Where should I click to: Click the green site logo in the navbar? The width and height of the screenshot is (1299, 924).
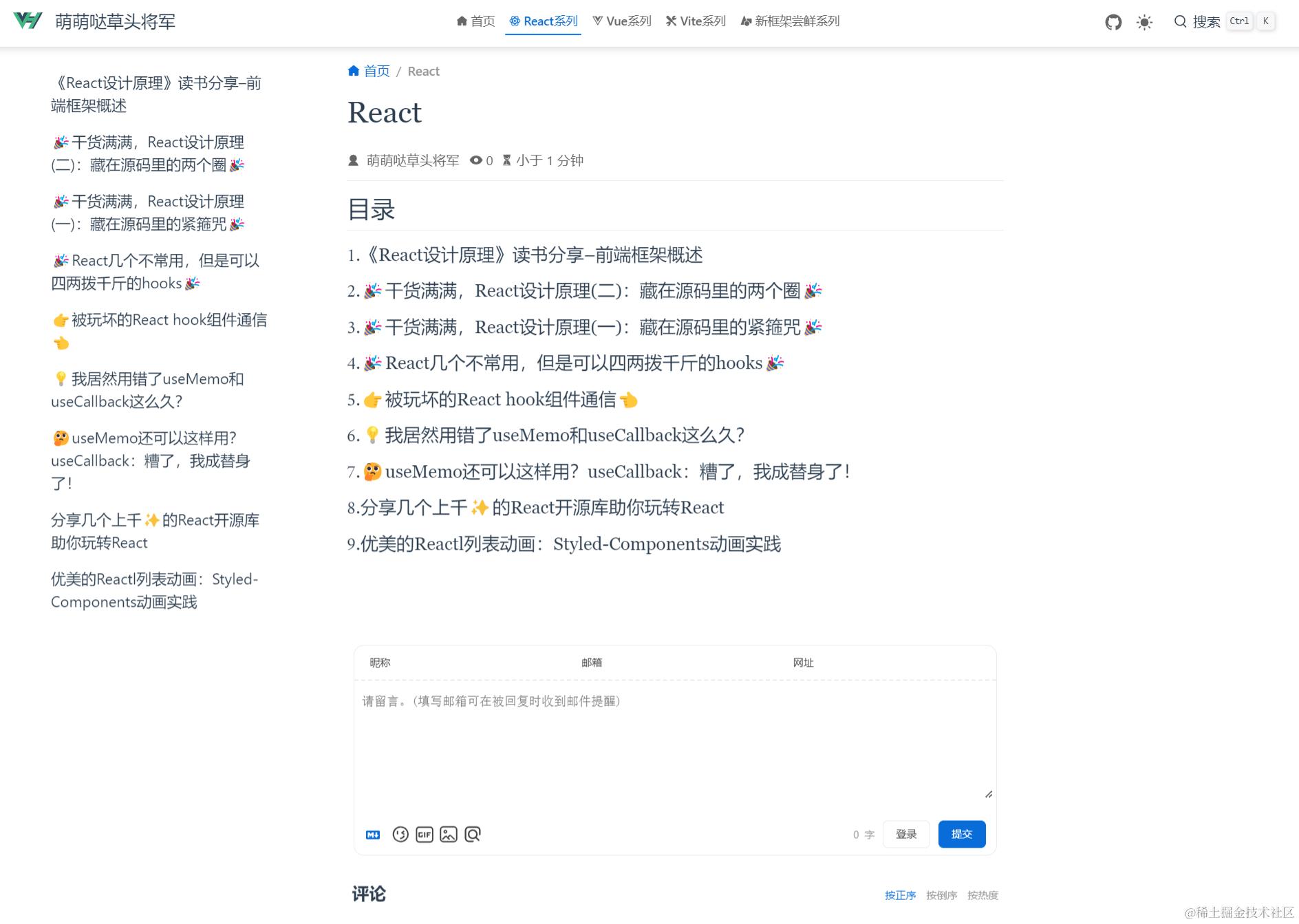click(28, 21)
